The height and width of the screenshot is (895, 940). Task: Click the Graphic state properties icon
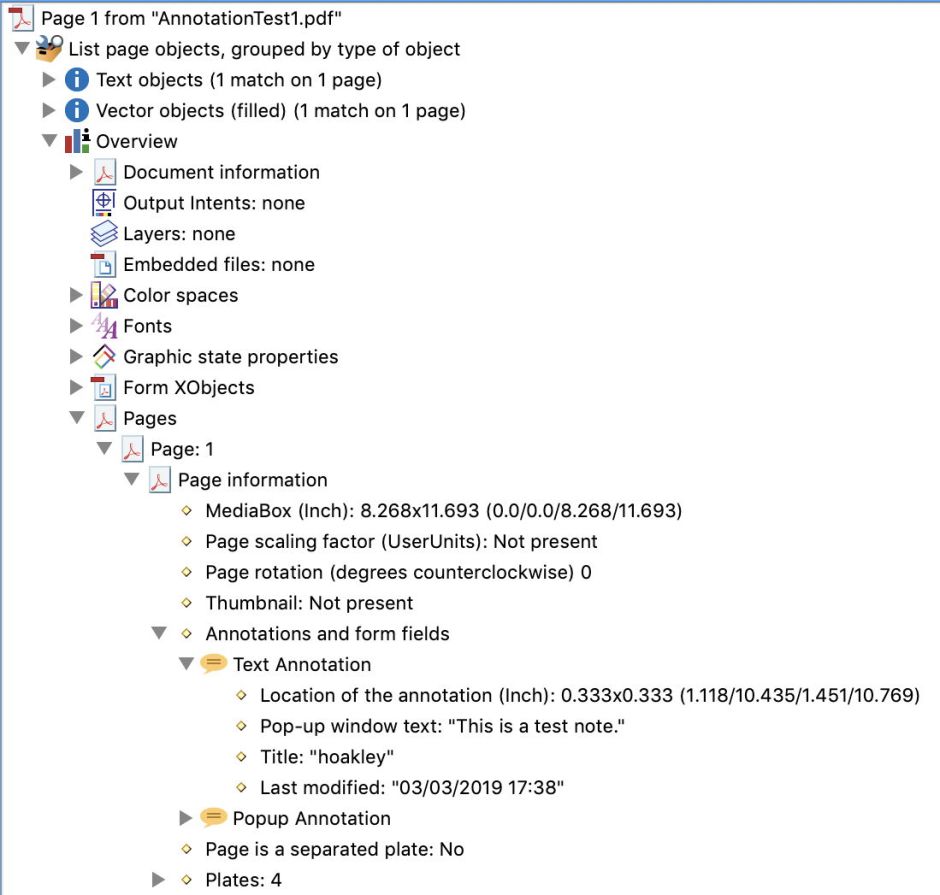click(104, 357)
